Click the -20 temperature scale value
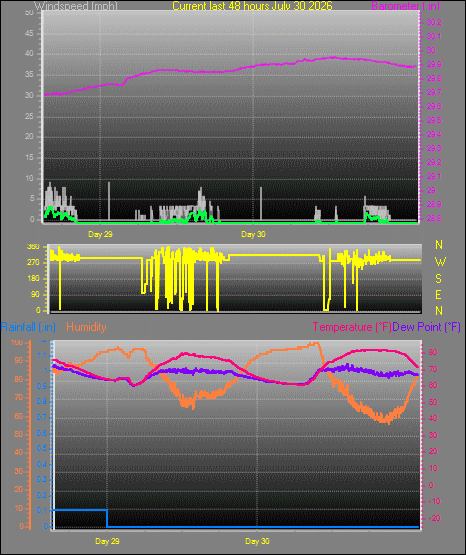 tap(435, 519)
